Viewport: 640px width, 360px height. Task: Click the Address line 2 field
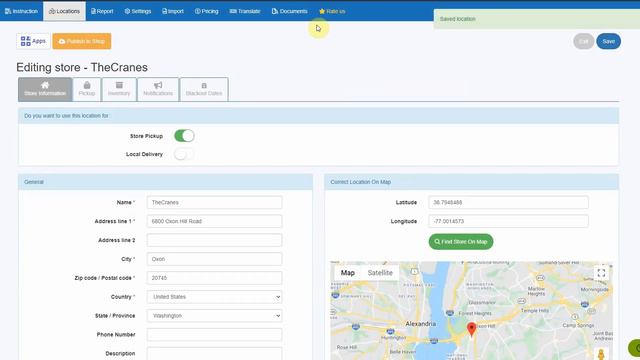click(214, 240)
